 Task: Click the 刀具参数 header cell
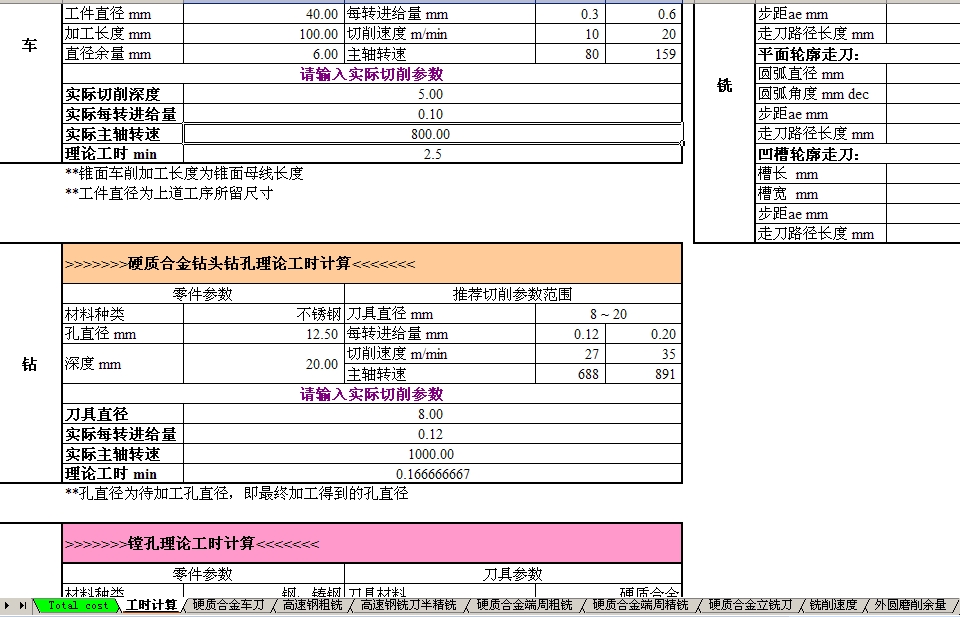pyautogui.click(x=513, y=574)
